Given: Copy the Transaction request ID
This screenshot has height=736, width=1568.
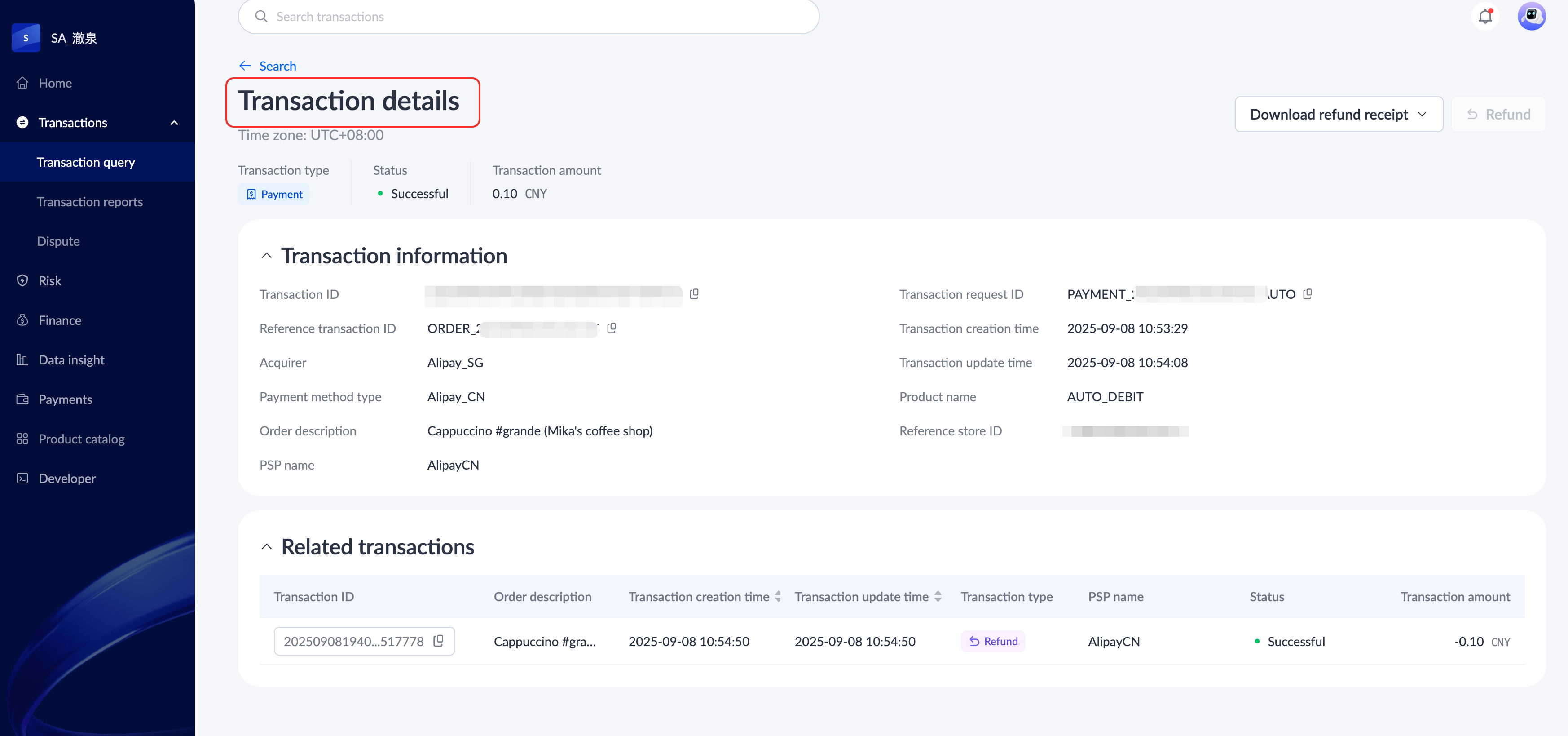Looking at the screenshot, I should 1308,294.
